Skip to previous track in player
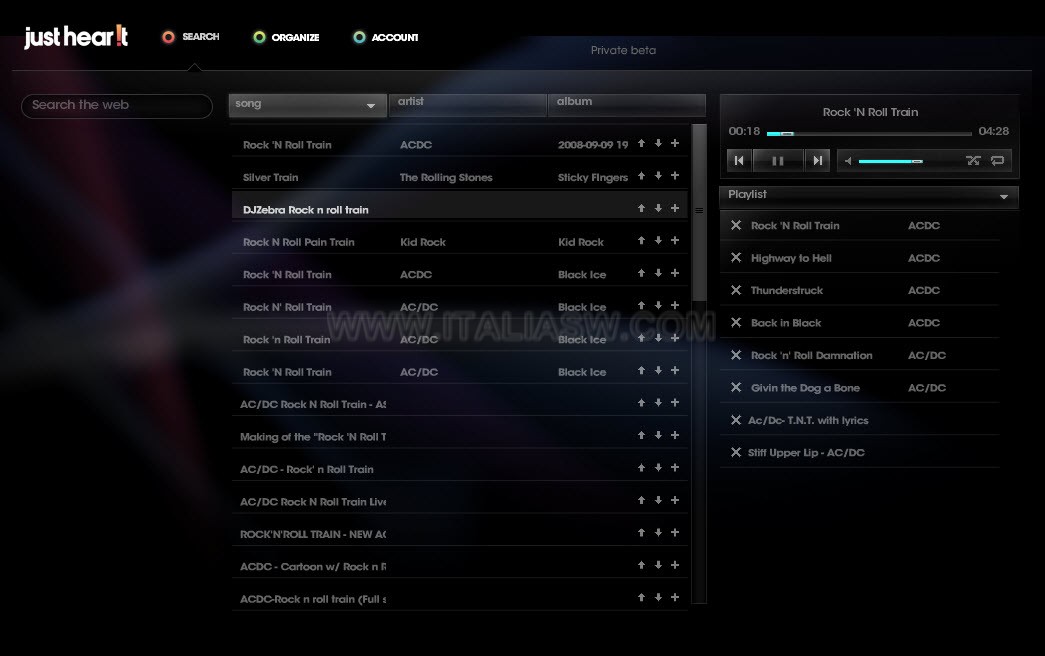 (x=739, y=160)
